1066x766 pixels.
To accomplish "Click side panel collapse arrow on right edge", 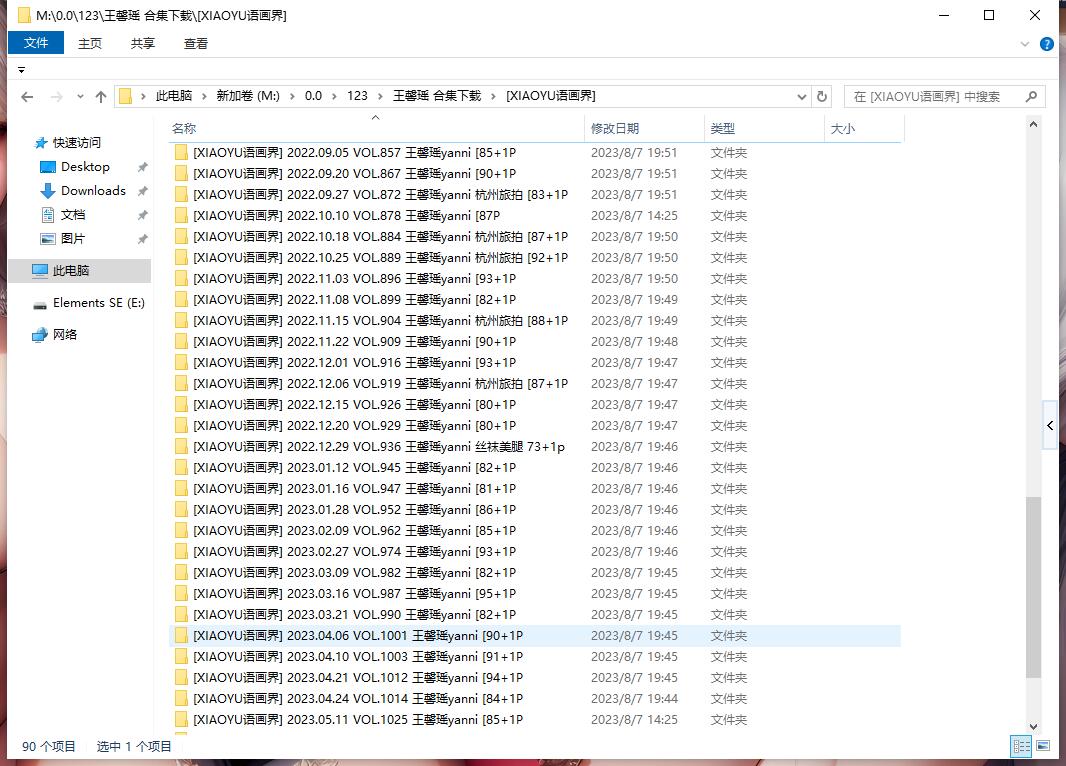I will click(1050, 425).
